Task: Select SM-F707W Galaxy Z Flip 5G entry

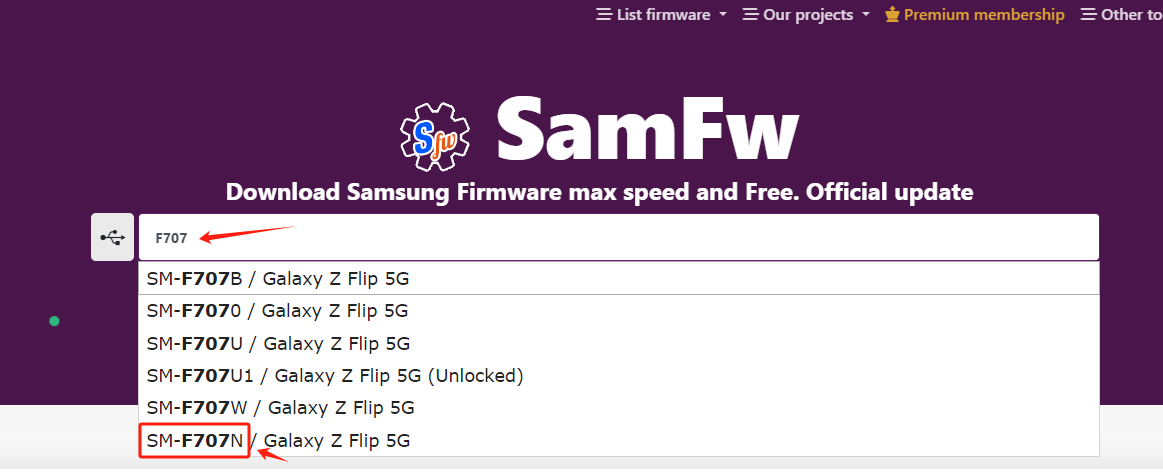Action: 619,408
